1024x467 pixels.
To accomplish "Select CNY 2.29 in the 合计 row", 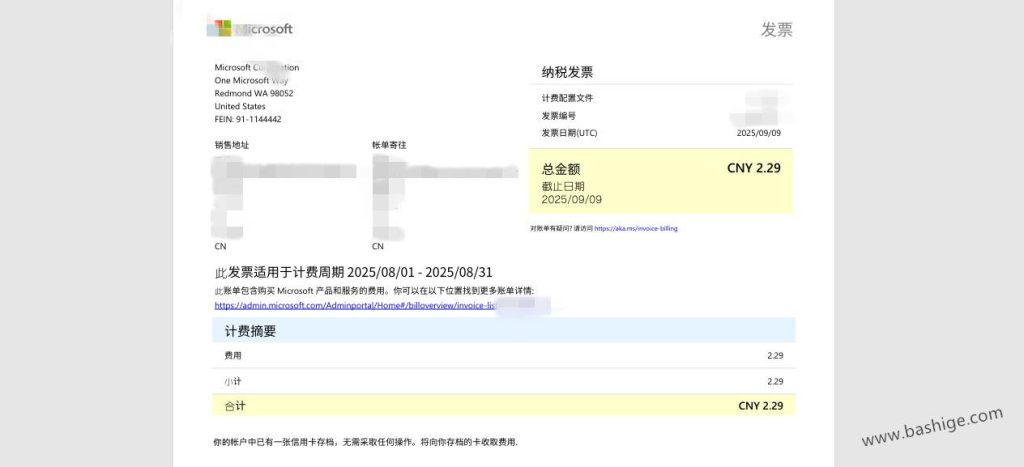I will pos(761,406).
